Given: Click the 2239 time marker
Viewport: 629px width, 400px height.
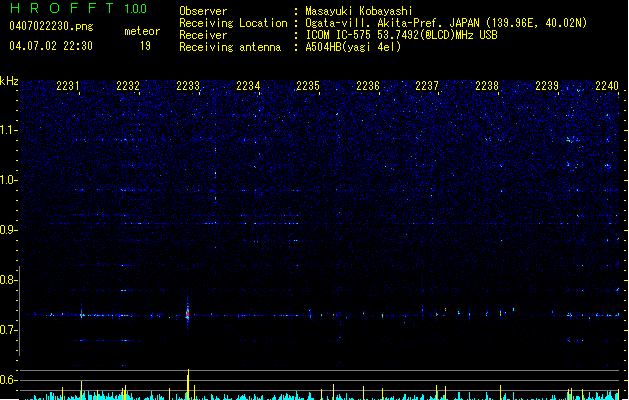Looking at the screenshot, I should 547,86.
